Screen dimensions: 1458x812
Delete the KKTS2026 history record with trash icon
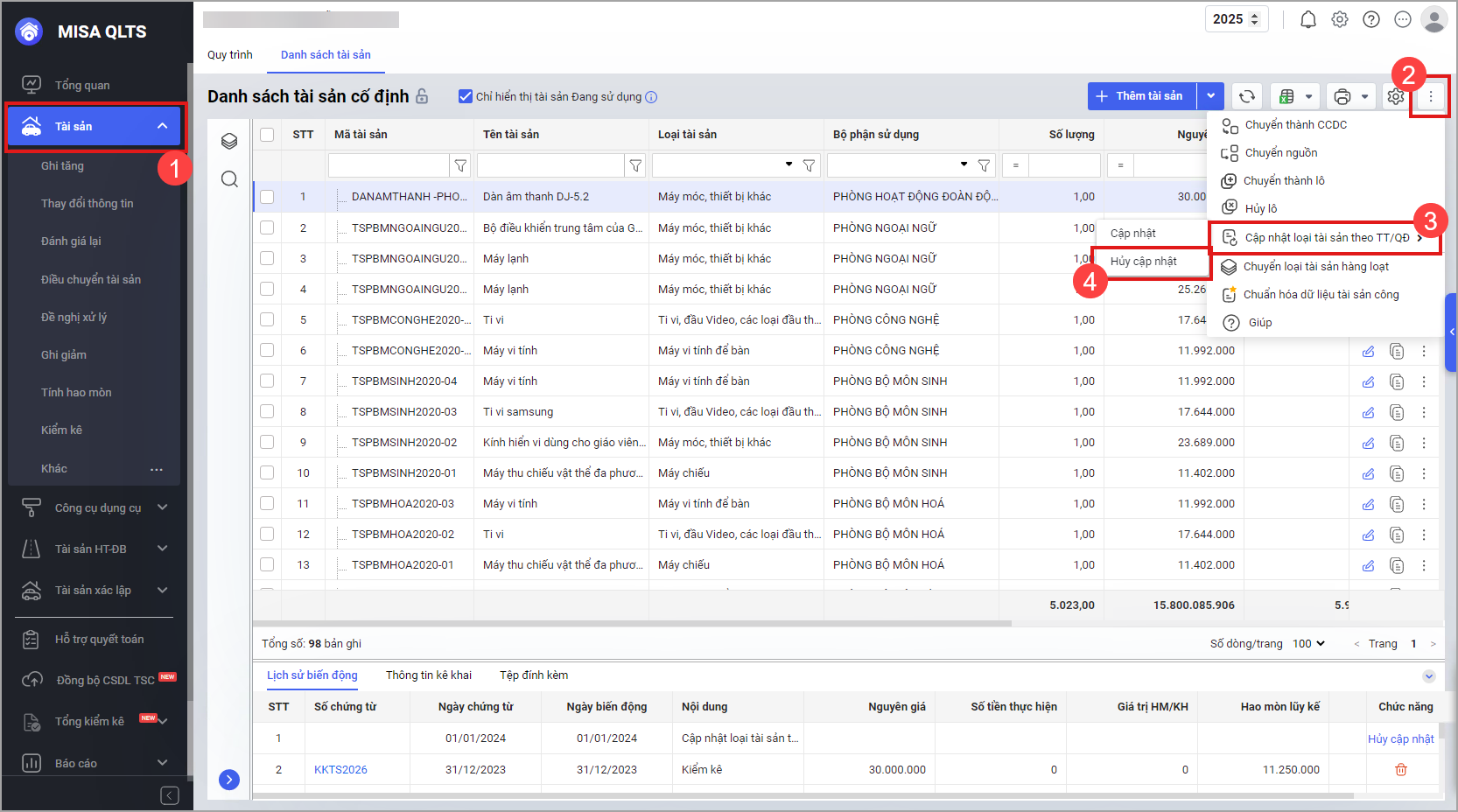1400,770
